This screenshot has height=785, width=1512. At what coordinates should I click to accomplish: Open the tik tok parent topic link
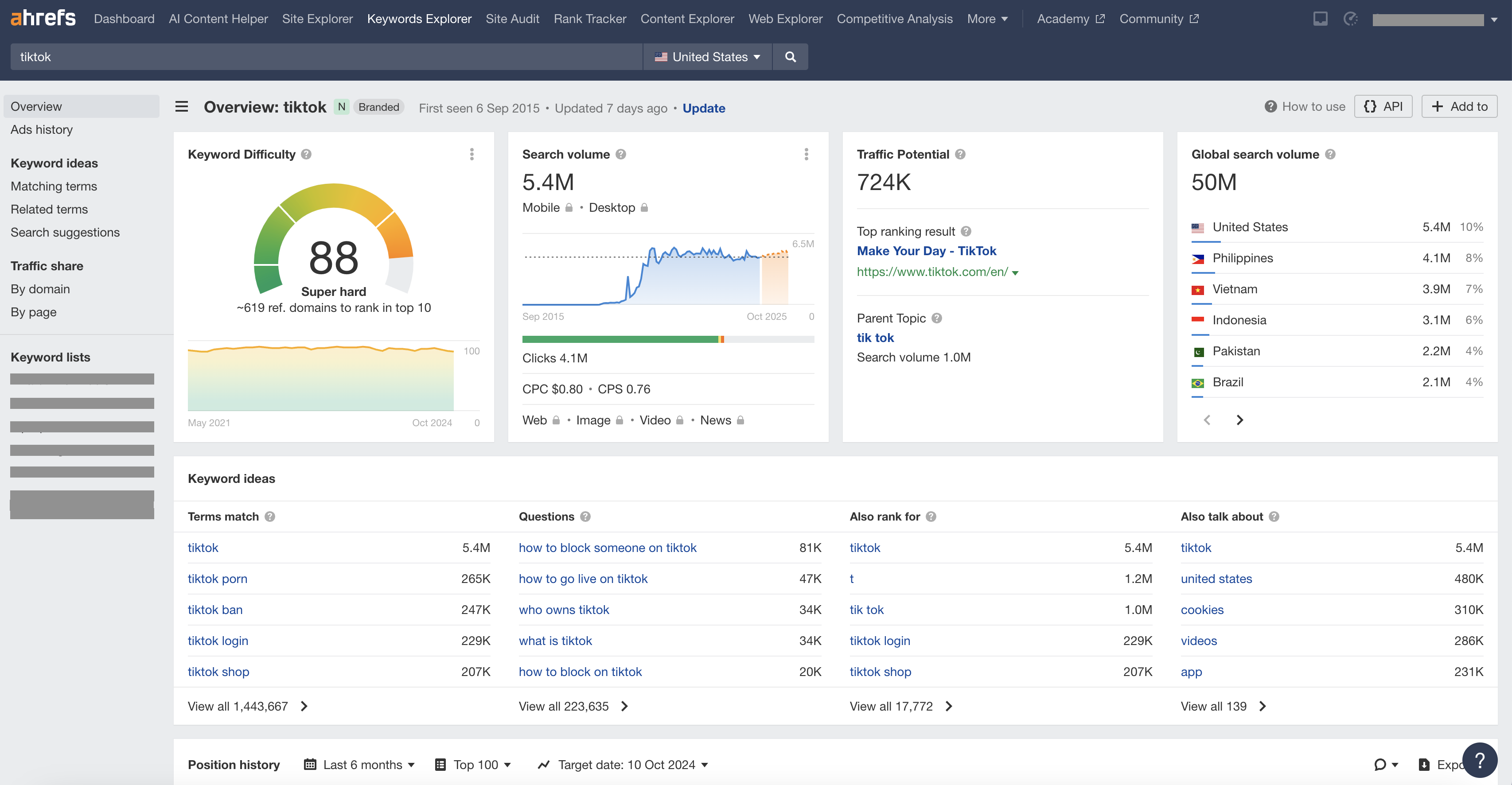(x=875, y=338)
